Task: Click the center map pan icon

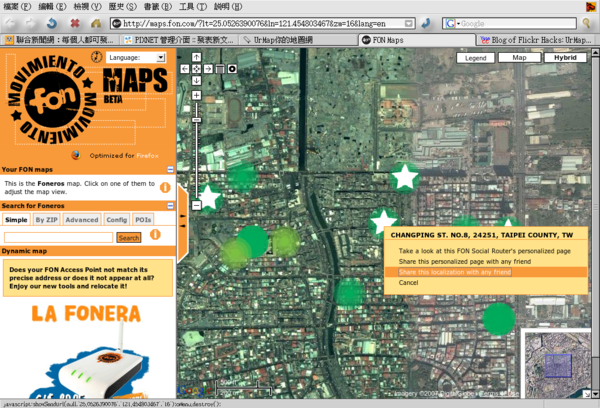Action: (x=196, y=69)
